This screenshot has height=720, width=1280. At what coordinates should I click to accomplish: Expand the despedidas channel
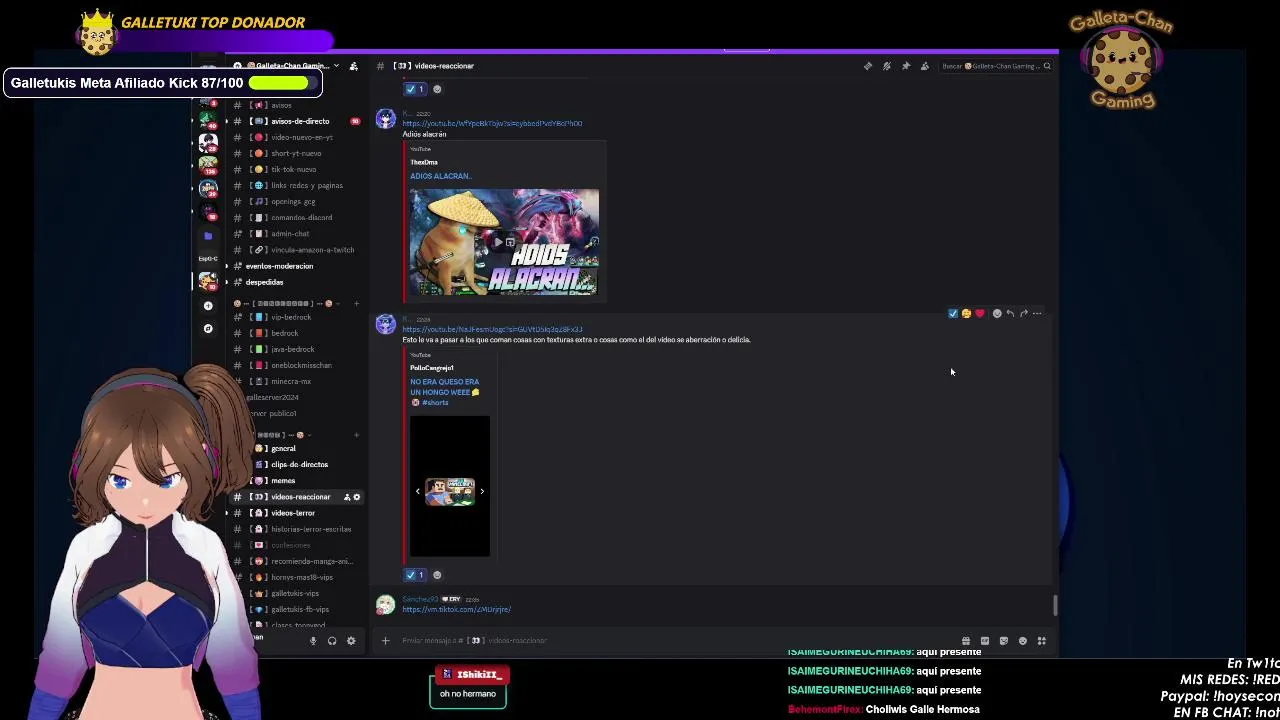(227, 282)
